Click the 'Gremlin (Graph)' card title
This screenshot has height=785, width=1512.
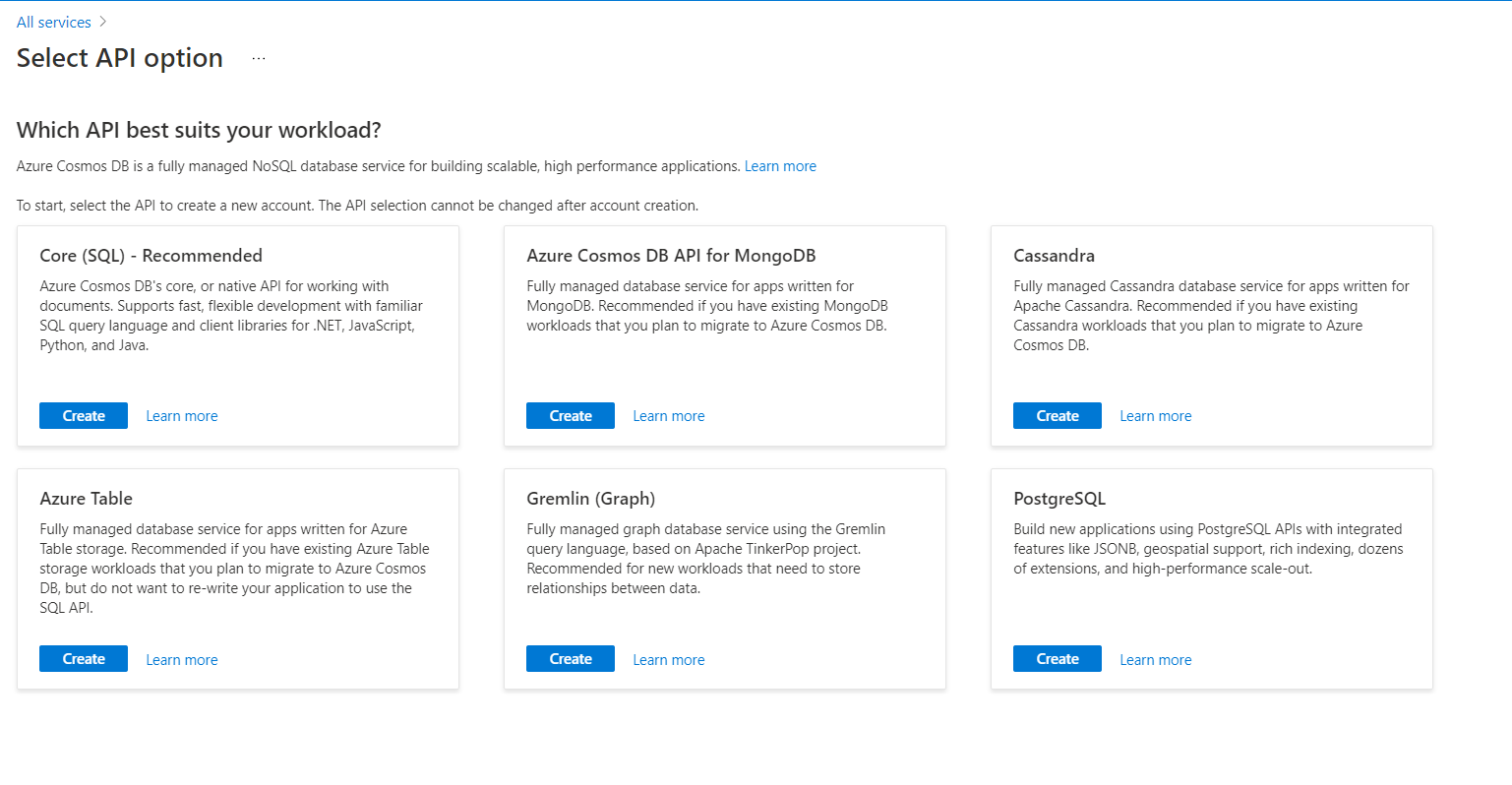(591, 499)
